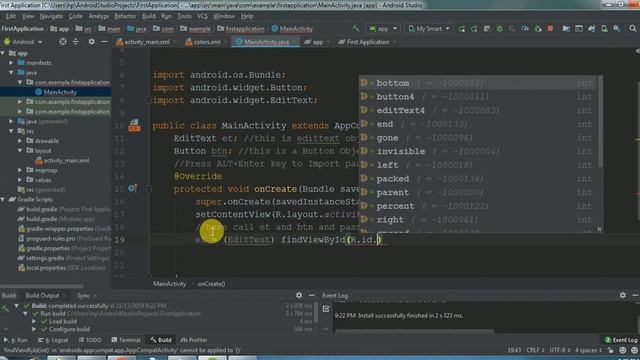This screenshot has width=640, height=360.
Task: Open the Build menu in menu bar
Action: tap(149, 16)
